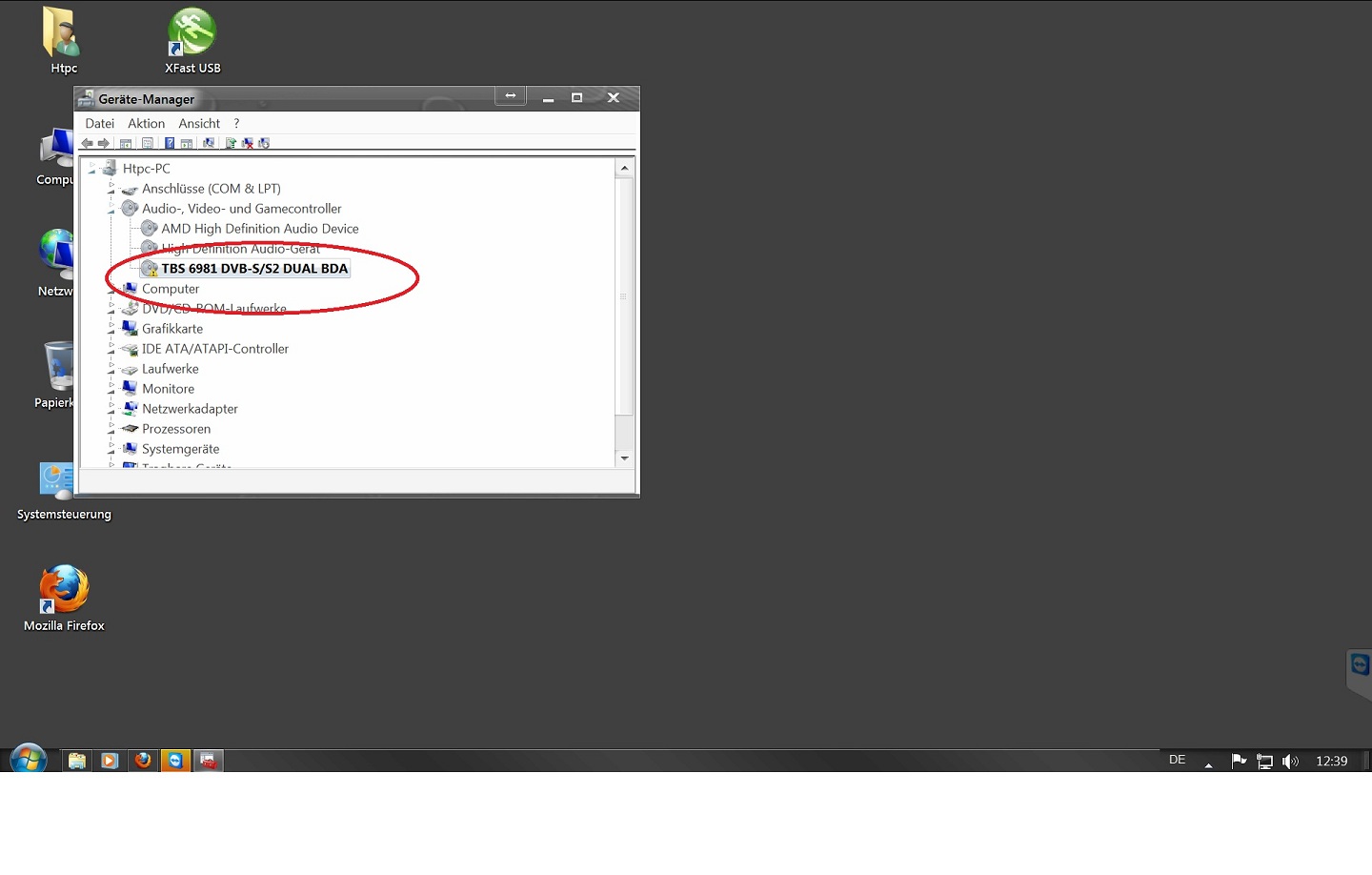
Task: Click the Netzwerkadapter label
Action: [x=190, y=409]
